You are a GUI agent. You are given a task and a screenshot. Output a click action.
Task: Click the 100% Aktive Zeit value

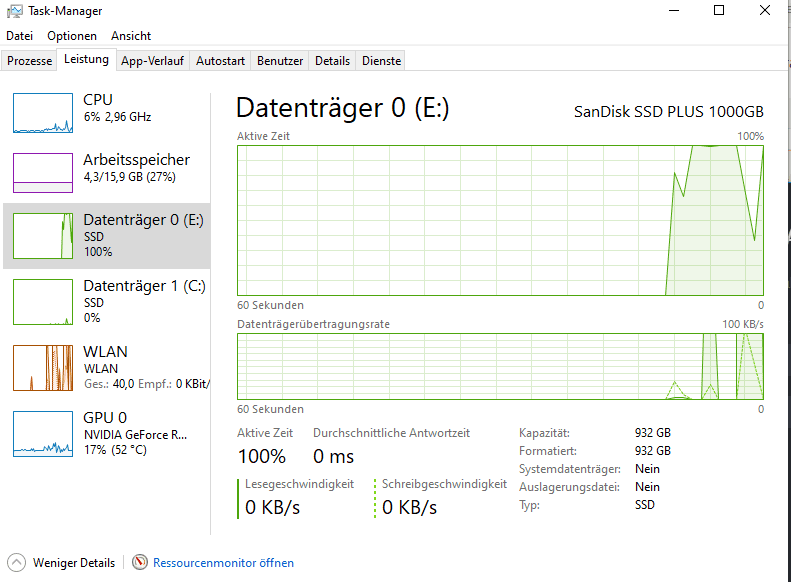[262, 456]
